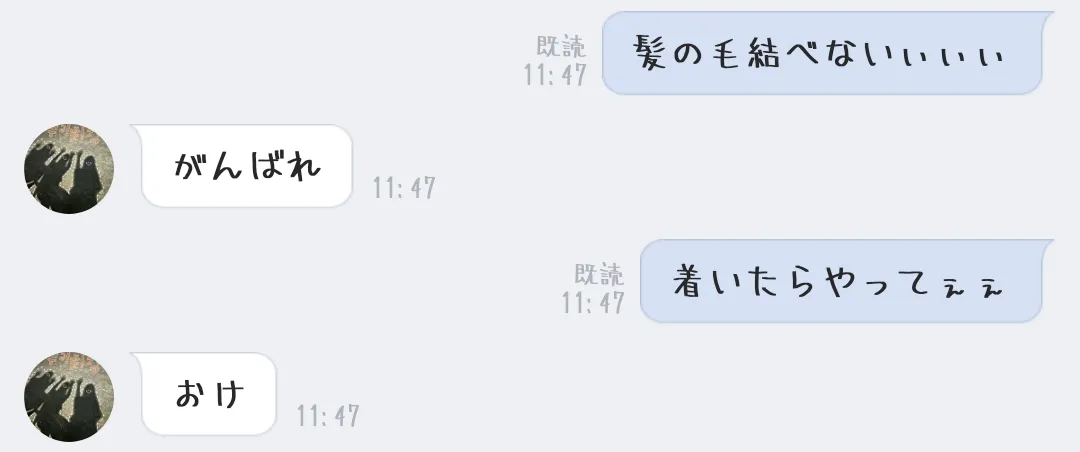Viewport: 1080px width, 452px height.
Task: Click the trailing ぃぃぃ characters in the top bubble
Action: pyautogui.click(x=953, y=57)
